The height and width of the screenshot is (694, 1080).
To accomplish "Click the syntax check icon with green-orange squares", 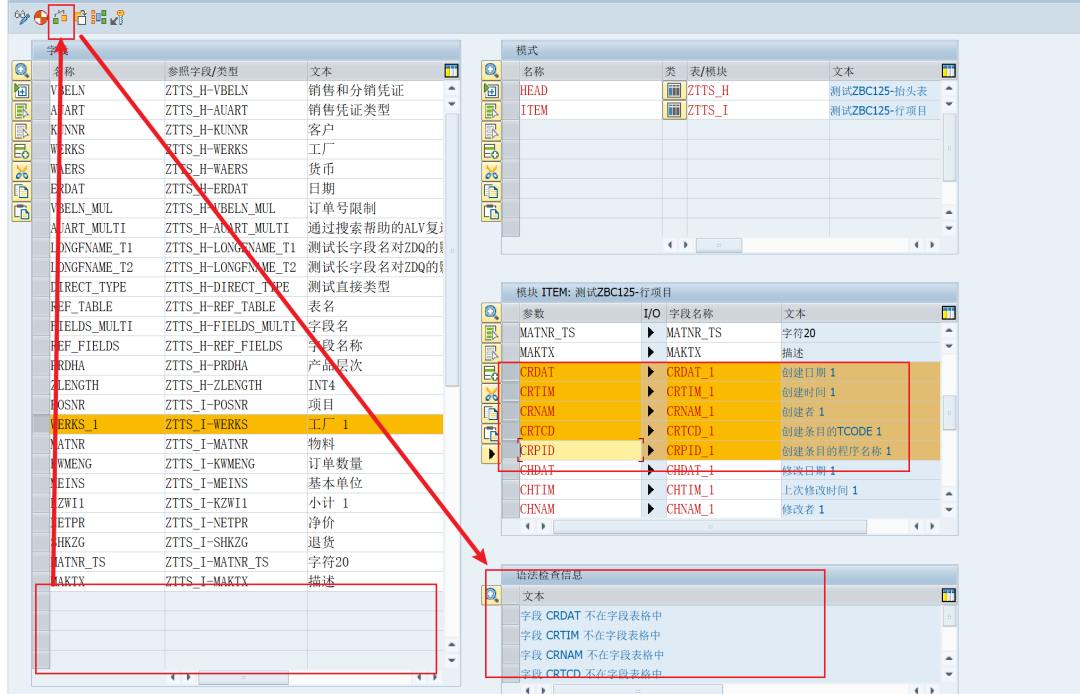I will 61,17.
